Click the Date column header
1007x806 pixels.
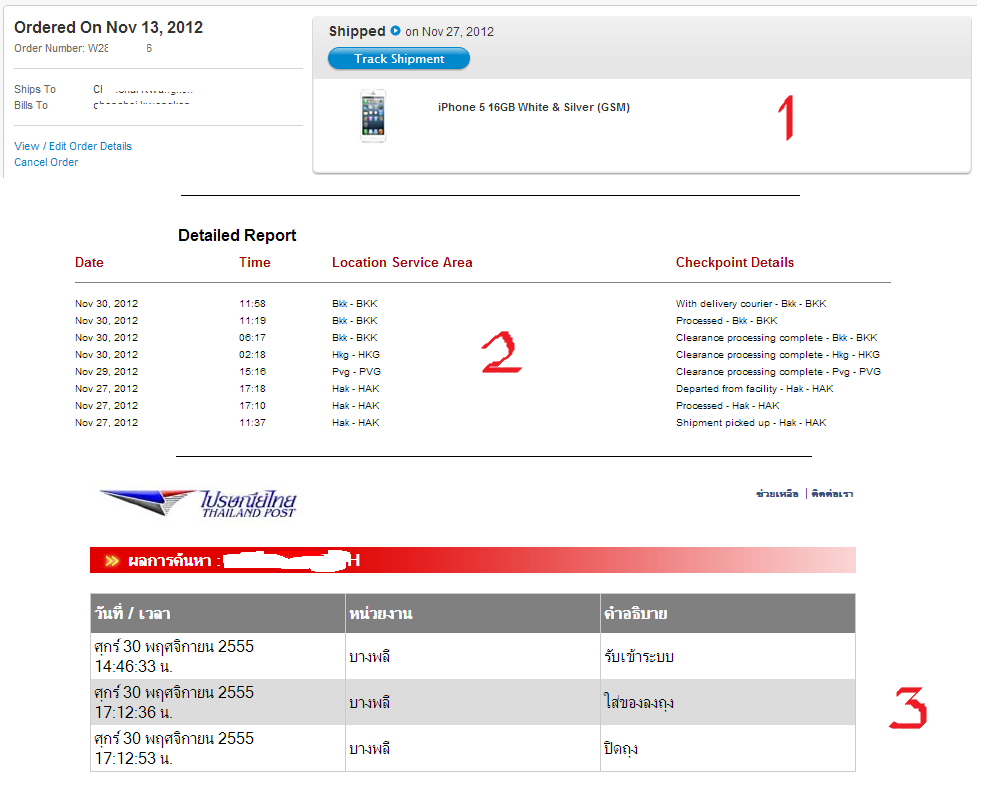(89, 262)
